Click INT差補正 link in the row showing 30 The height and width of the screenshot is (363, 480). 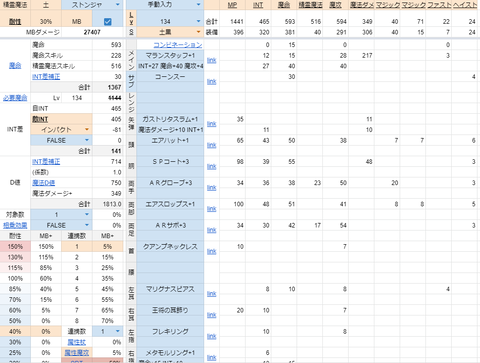[46, 77]
